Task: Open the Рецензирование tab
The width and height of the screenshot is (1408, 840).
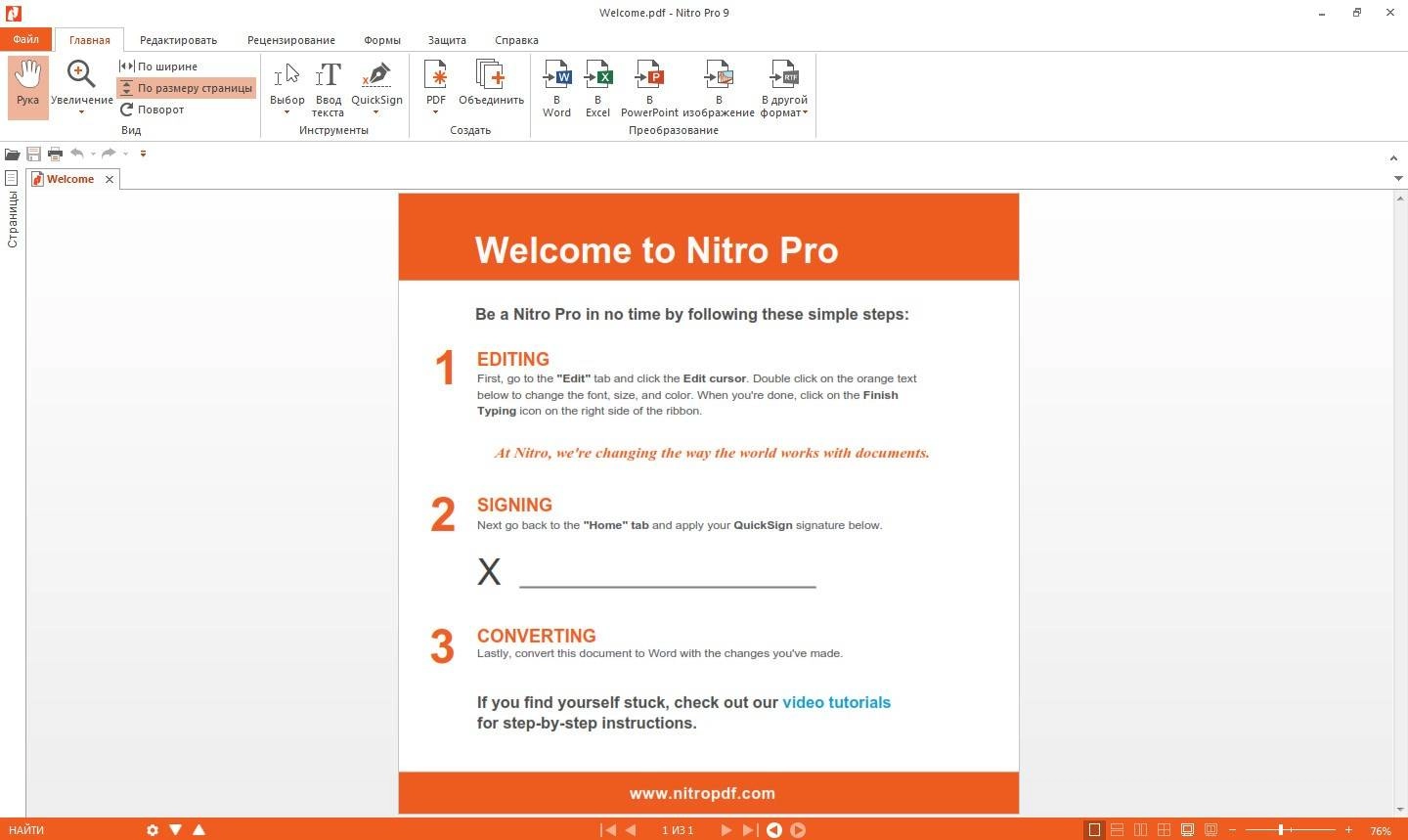Action: (x=291, y=40)
